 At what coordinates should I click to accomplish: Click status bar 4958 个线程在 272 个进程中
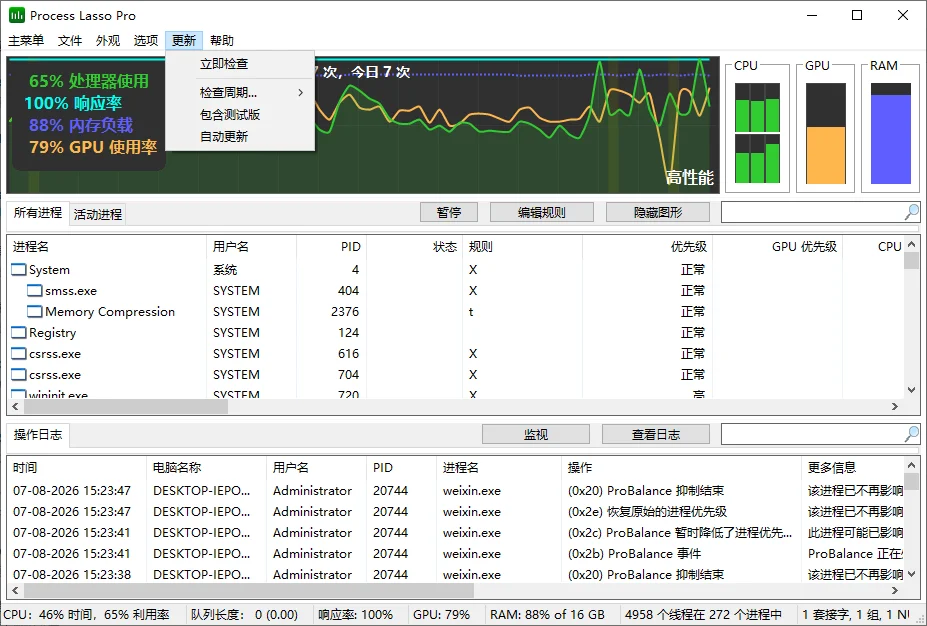click(703, 615)
